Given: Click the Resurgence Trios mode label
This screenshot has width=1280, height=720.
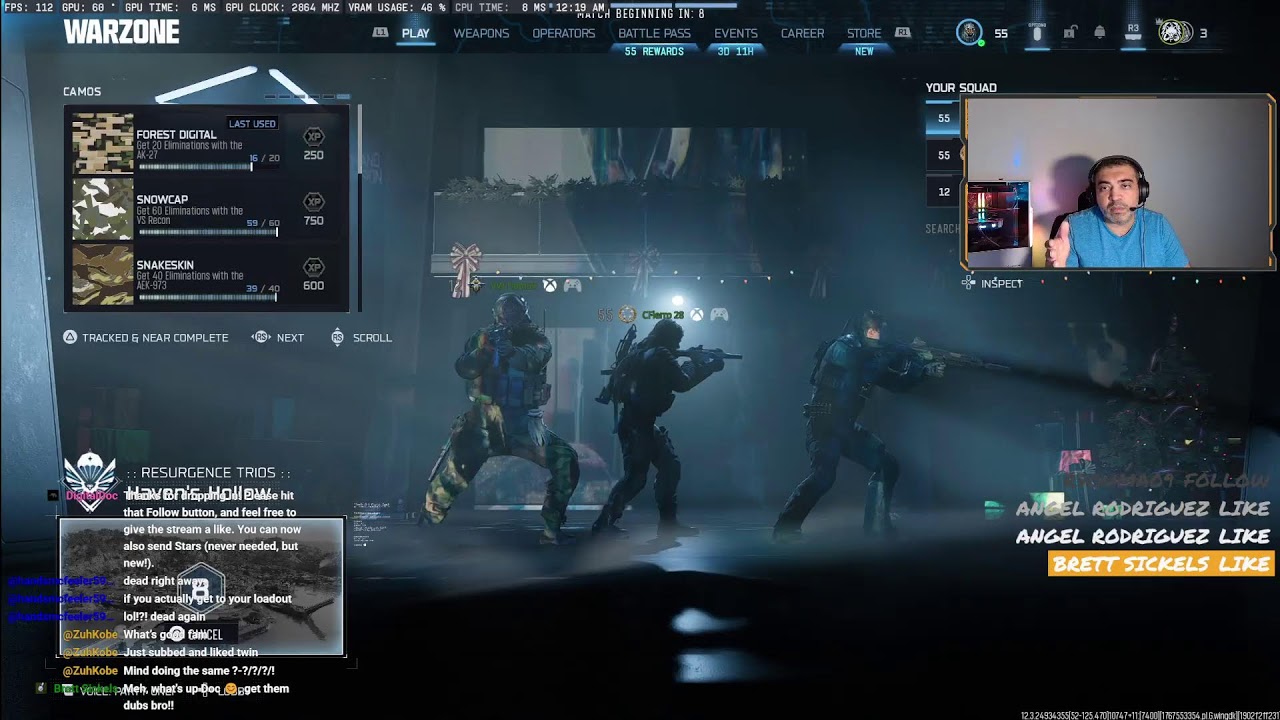Looking at the screenshot, I should (208, 473).
